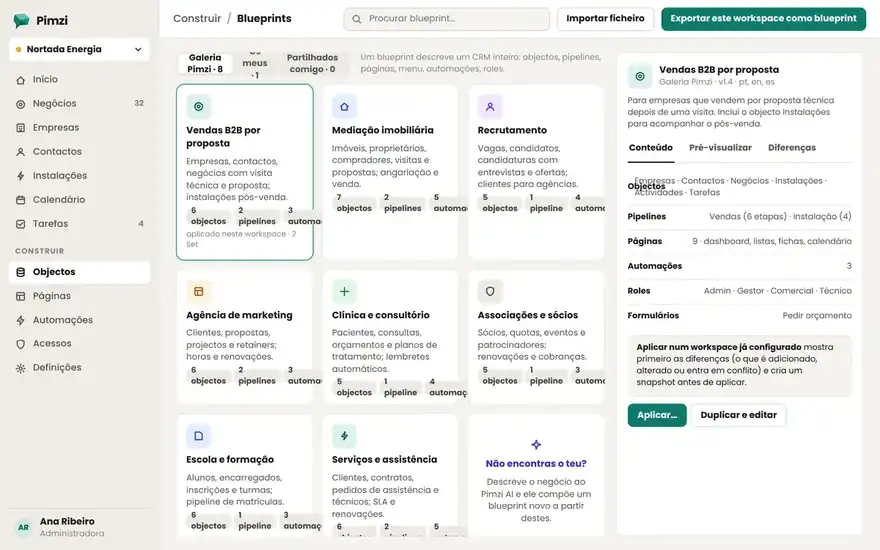880x550 pixels.
Task: Select the Conteúdo tab
Action: coord(650,148)
